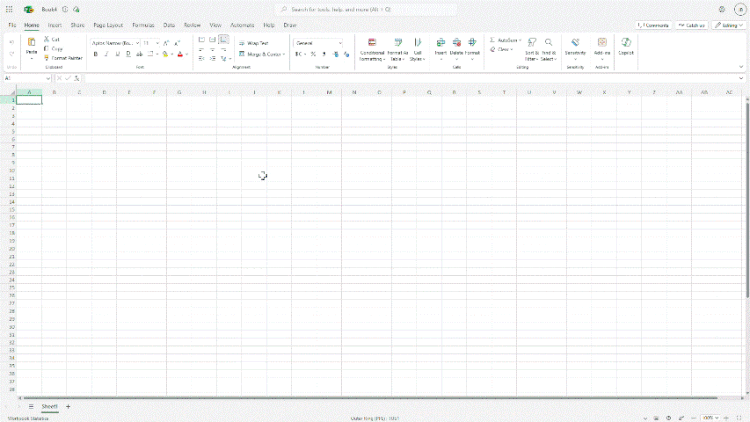Image resolution: width=750 pixels, height=422 pixels.
Task: Click the percent style button
Action: pyautogui.click(x=313, y=54)
